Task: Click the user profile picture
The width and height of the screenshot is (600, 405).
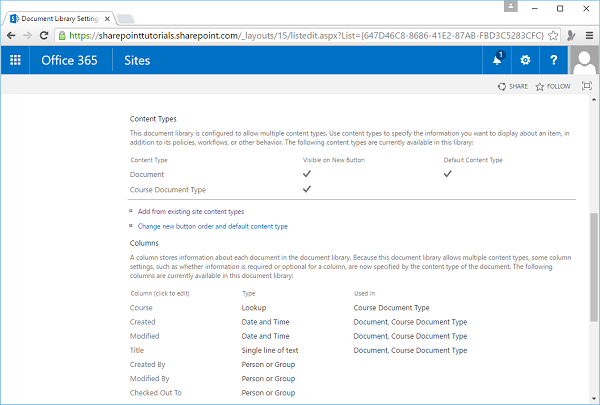Action: click(584, 60)
